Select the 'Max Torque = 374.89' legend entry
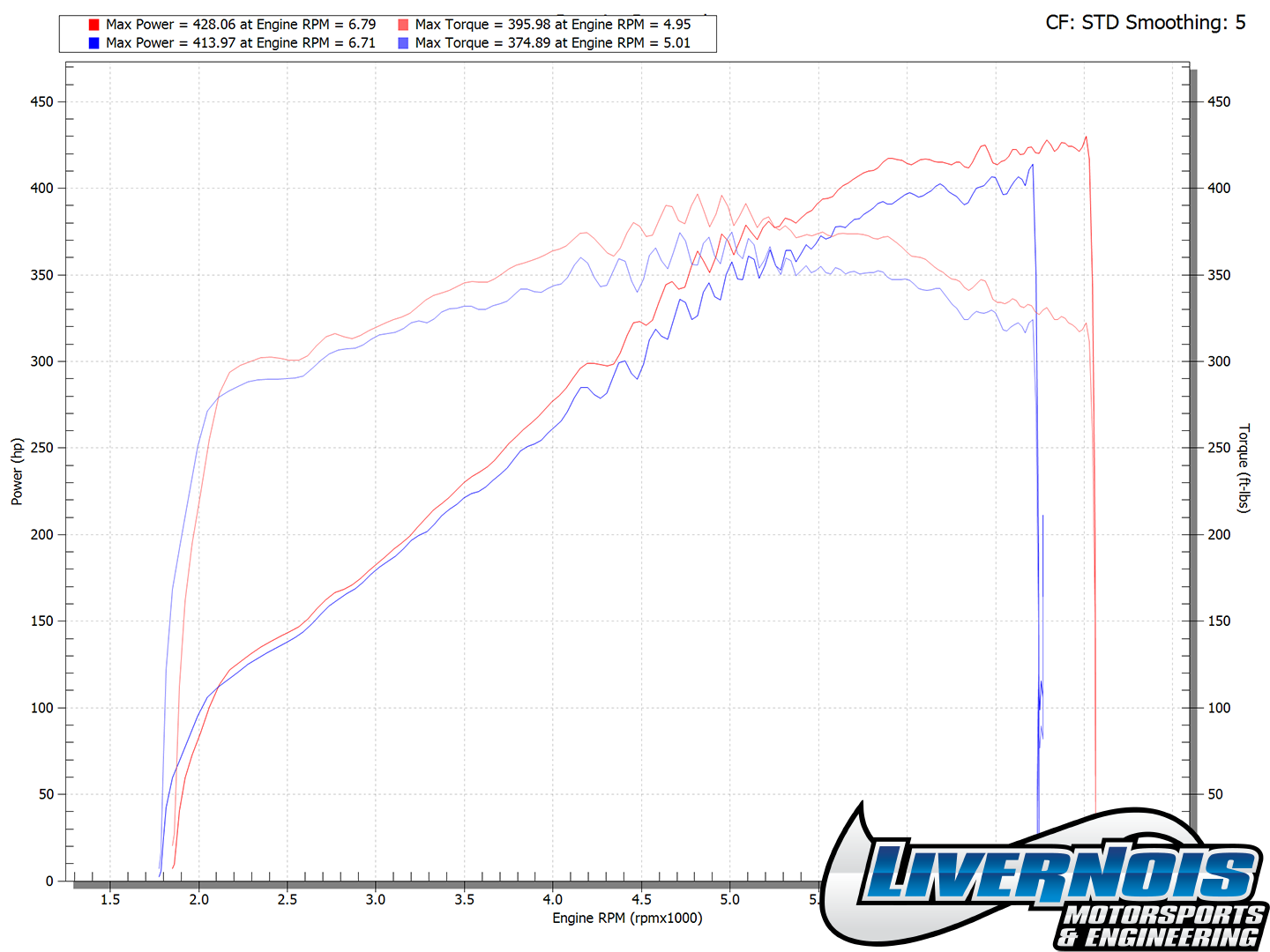Screen dimensions: 1270x952 553,42
